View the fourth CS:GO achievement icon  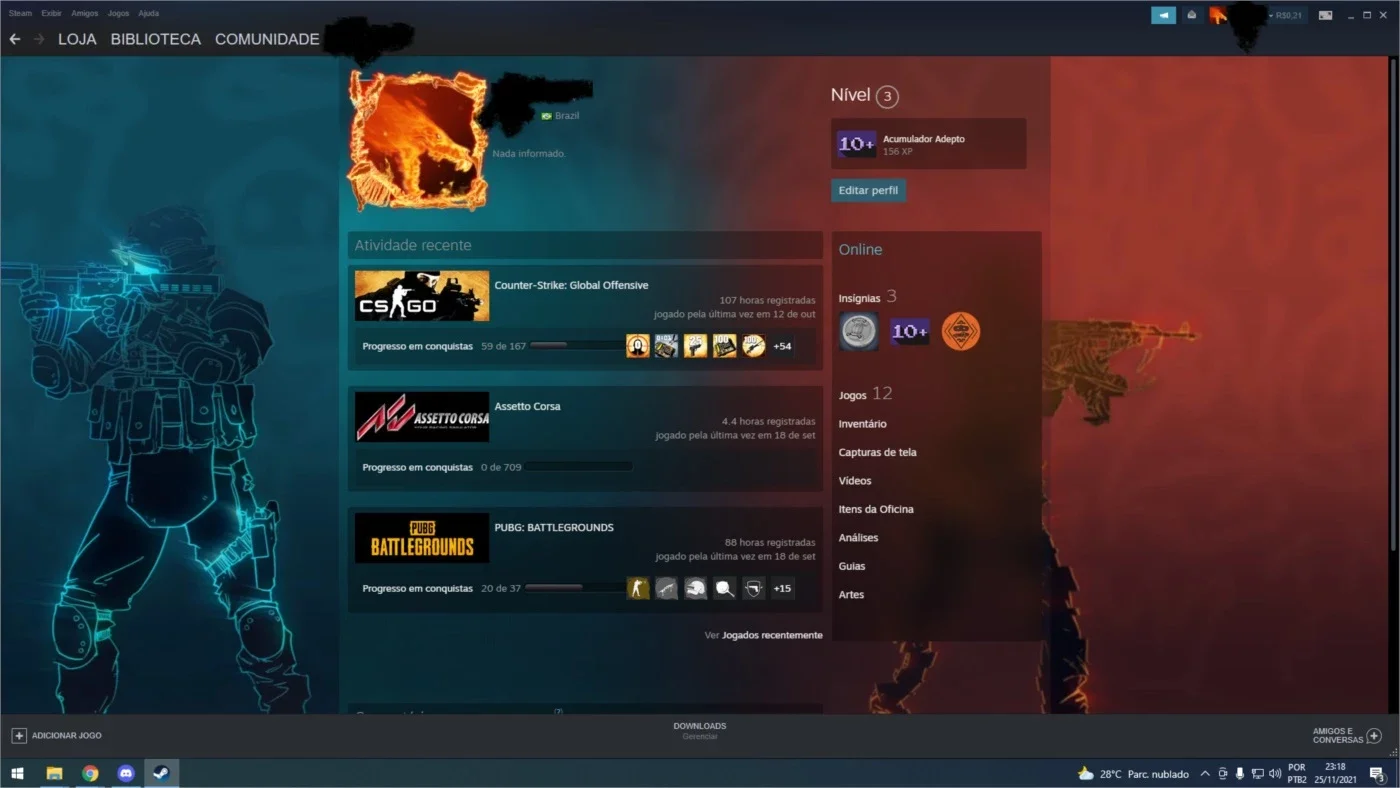pos(725,346)
